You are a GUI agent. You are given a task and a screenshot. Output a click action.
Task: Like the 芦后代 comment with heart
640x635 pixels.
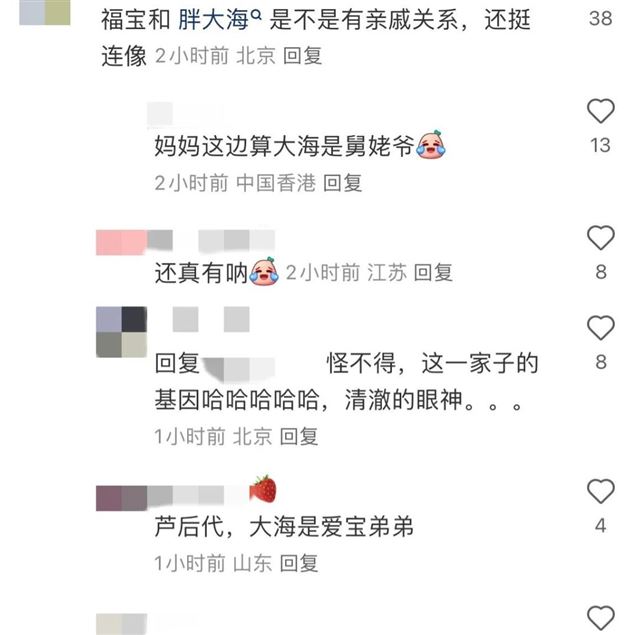click(x=600, y=491)
